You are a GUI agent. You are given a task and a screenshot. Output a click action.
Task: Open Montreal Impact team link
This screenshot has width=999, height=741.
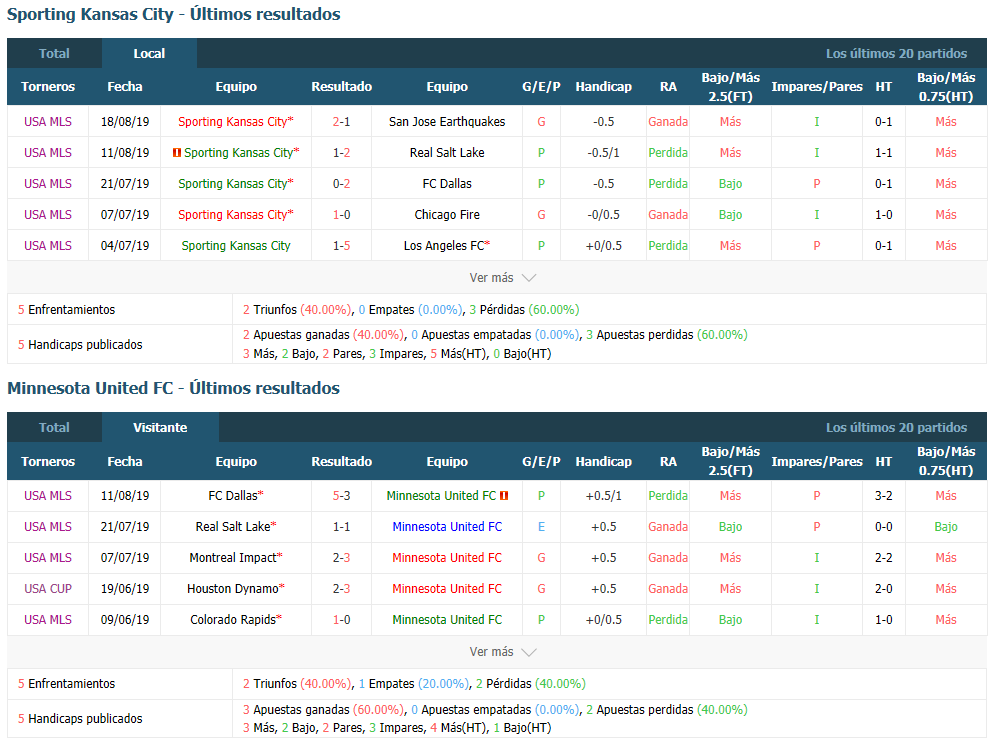(x=236, y=558)
